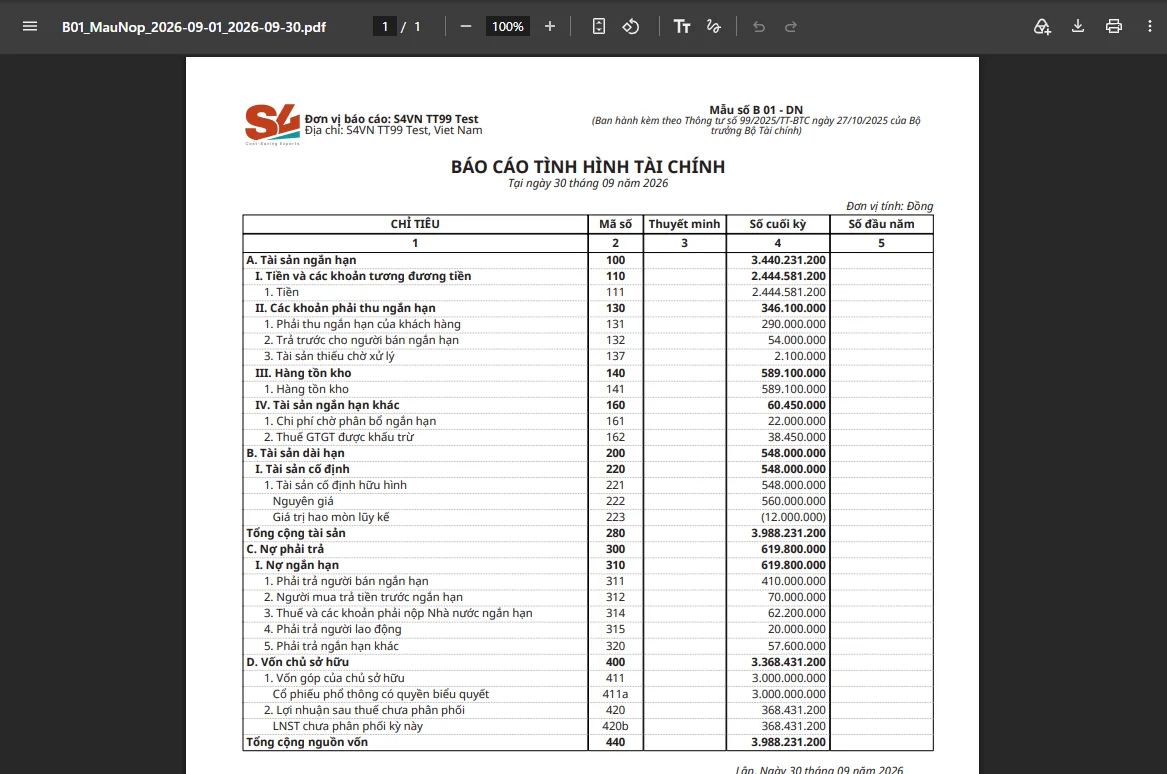This screenshot has height=774, width=1167.
Task: Redo the annotation
Action: 791,27
